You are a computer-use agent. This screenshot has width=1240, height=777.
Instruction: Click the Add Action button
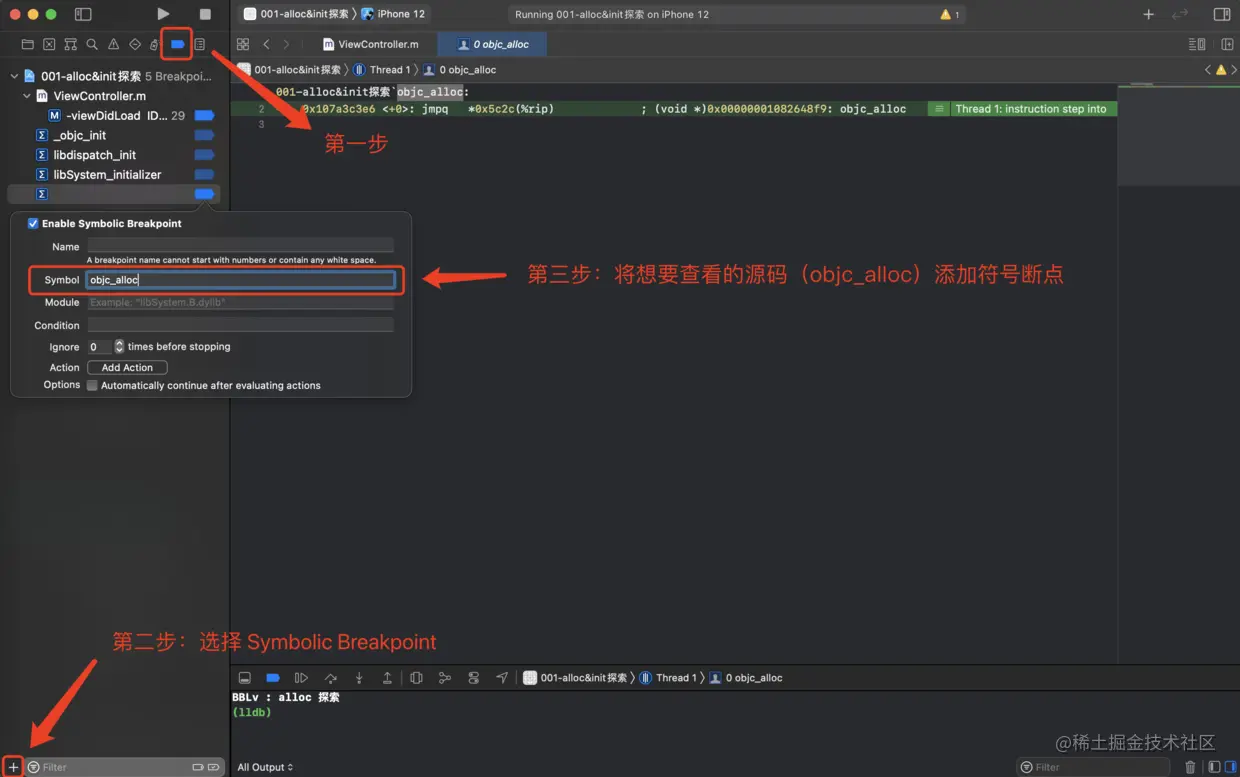127,367
